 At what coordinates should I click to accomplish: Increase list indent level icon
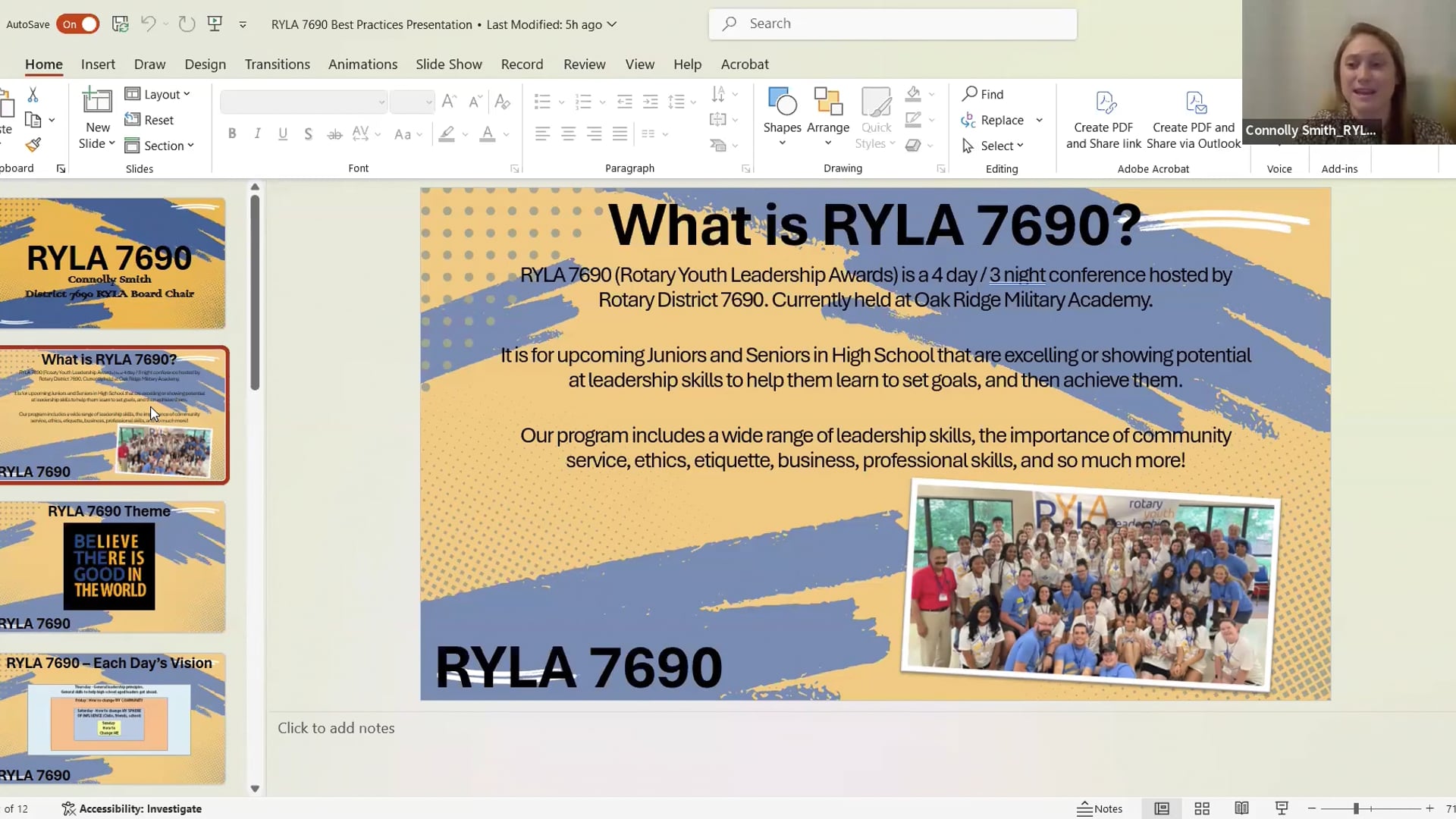pos(650,102)
